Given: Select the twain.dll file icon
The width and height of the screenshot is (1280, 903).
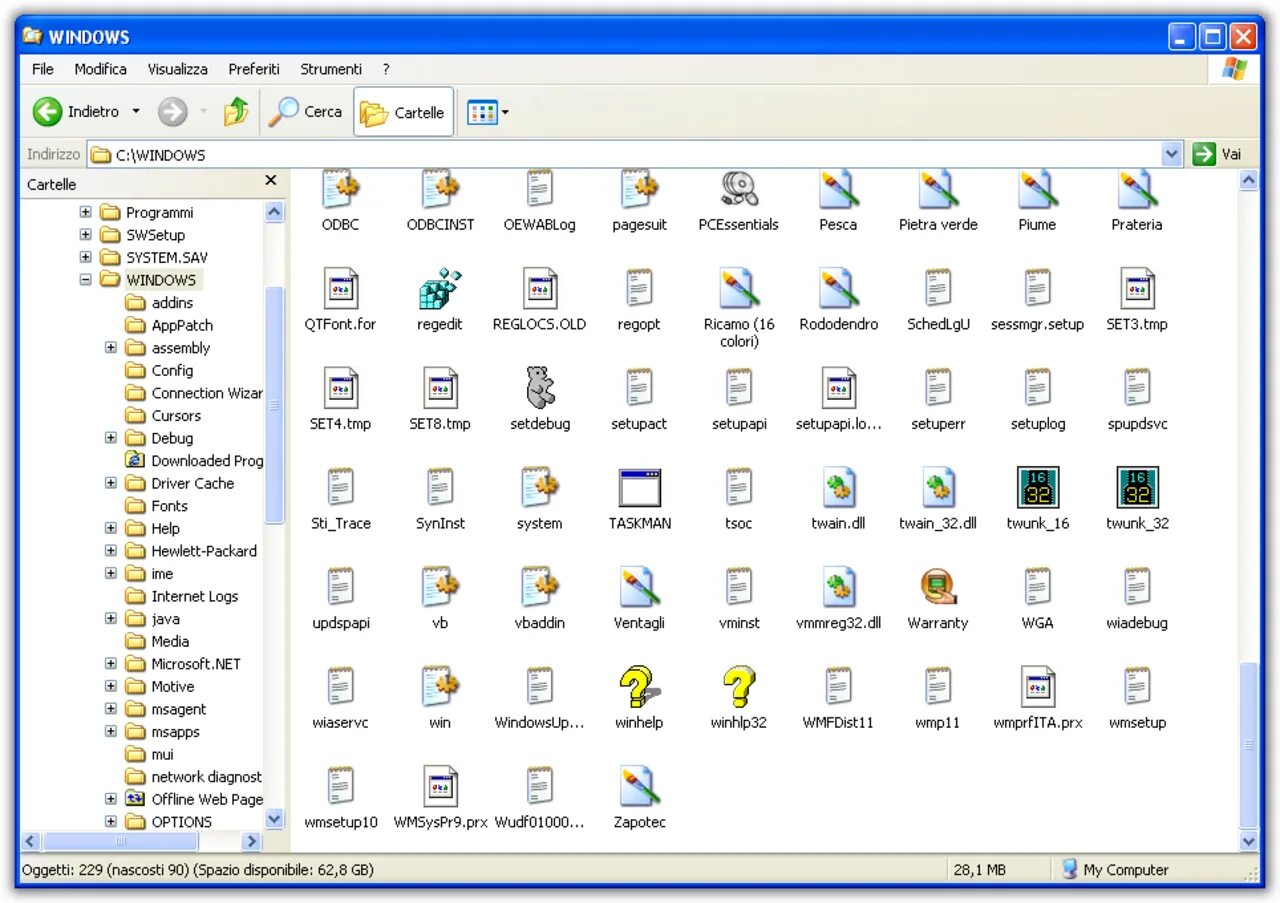Looking at the screenshot, I should tap(838, 488).
